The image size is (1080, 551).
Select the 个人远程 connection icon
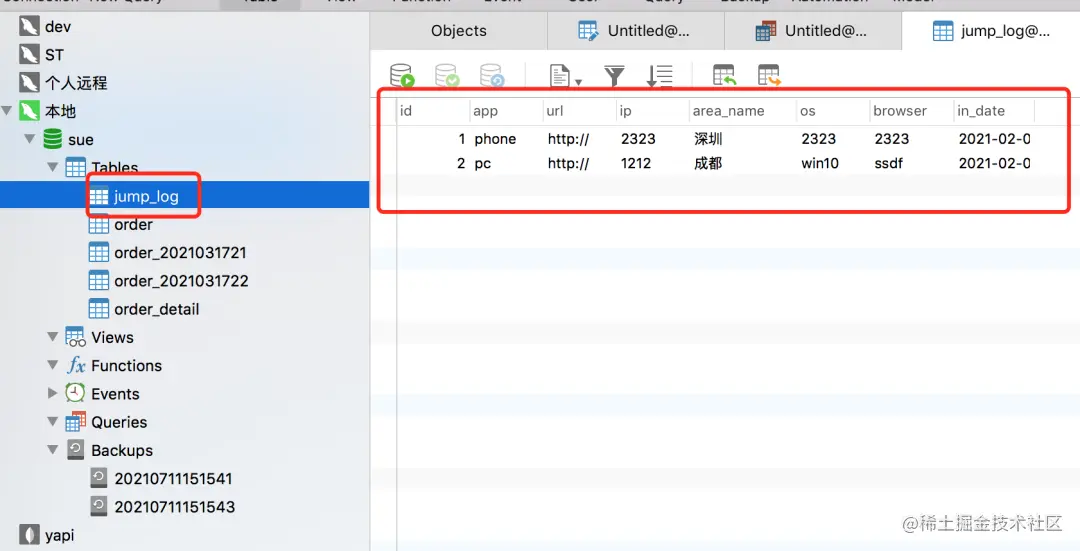29,83
